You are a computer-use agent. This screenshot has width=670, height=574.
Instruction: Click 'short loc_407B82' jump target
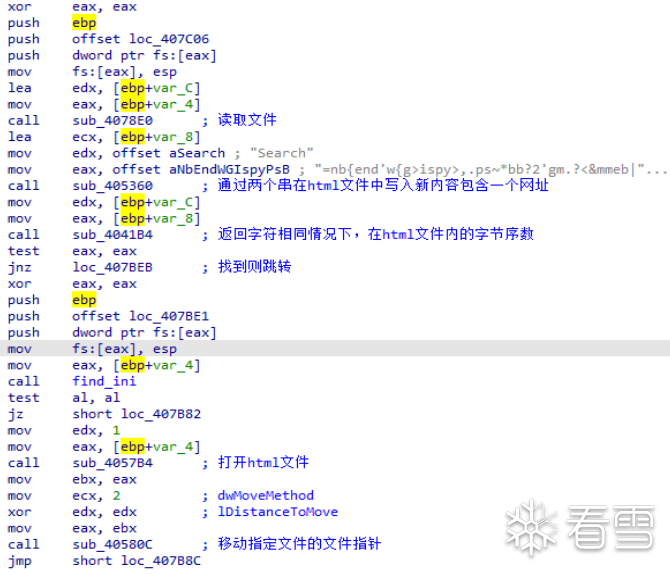pyautogui.click(x=136, y=414)
